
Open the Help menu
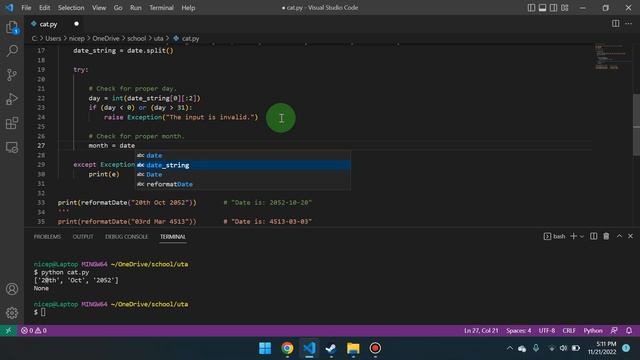pyautogui.click(x=188, y=8)
